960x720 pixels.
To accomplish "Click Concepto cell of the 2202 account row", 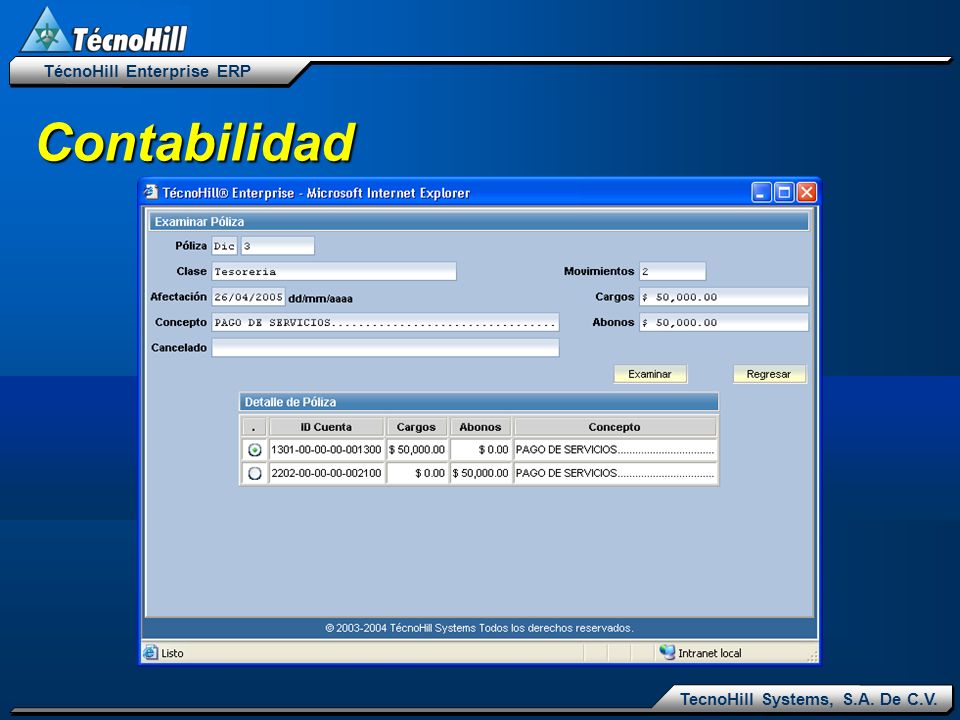I will click(x=615, y=473).
